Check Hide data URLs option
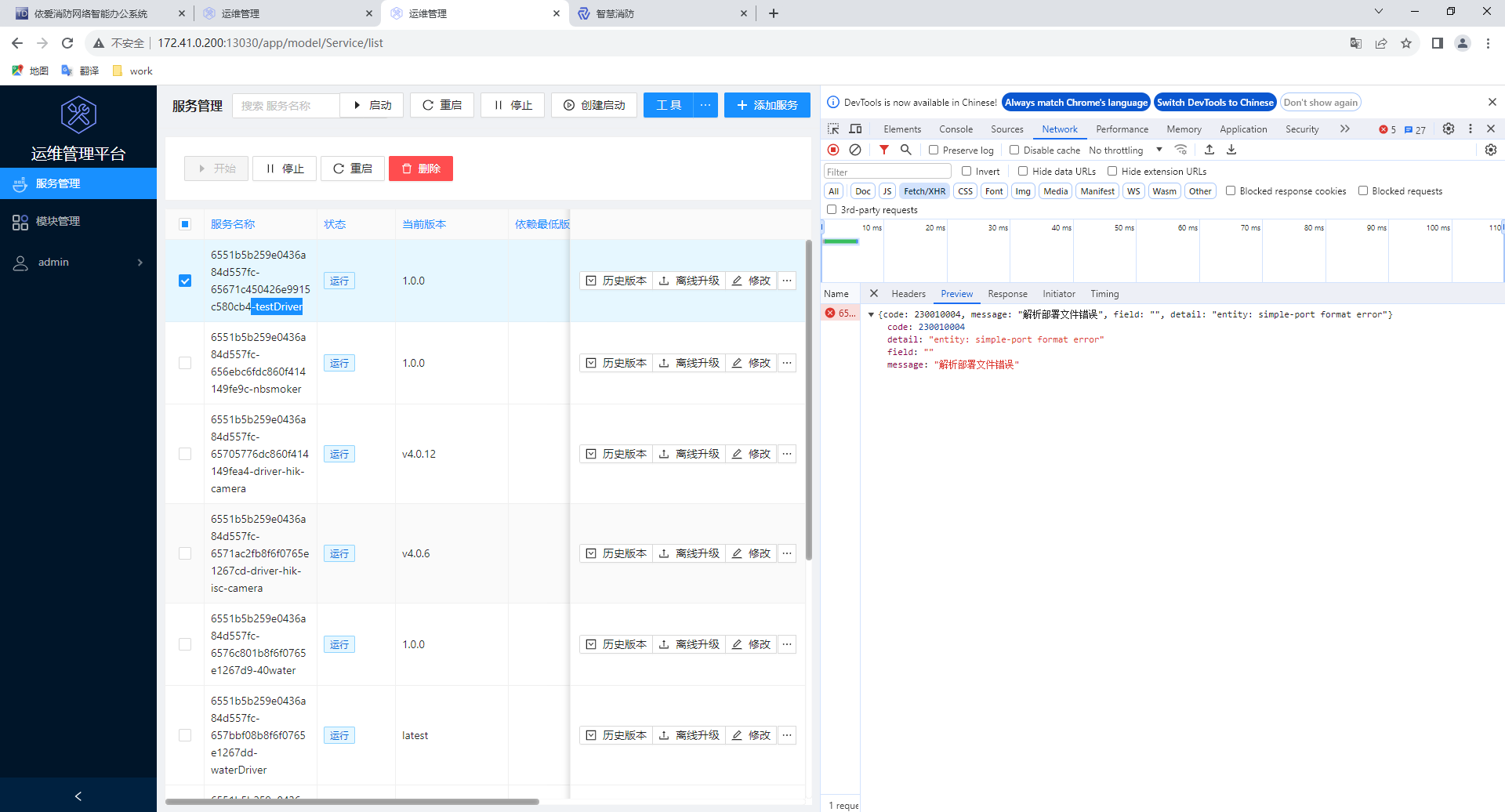 [x=1023, y=171]
